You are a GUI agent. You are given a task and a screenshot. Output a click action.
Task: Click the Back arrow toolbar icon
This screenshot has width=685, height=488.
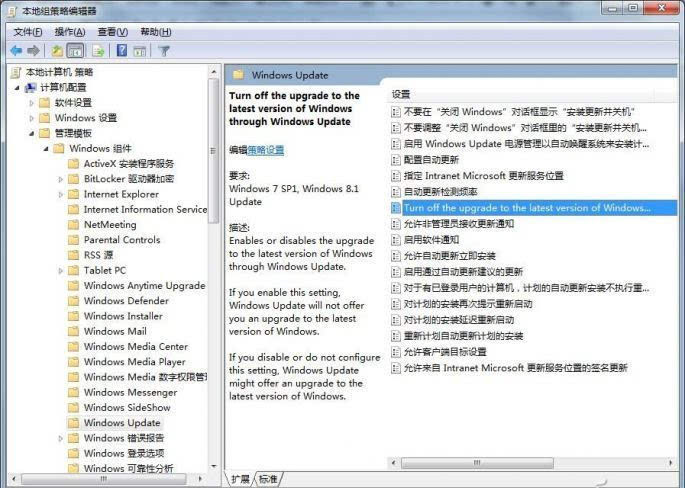[16, 51]
